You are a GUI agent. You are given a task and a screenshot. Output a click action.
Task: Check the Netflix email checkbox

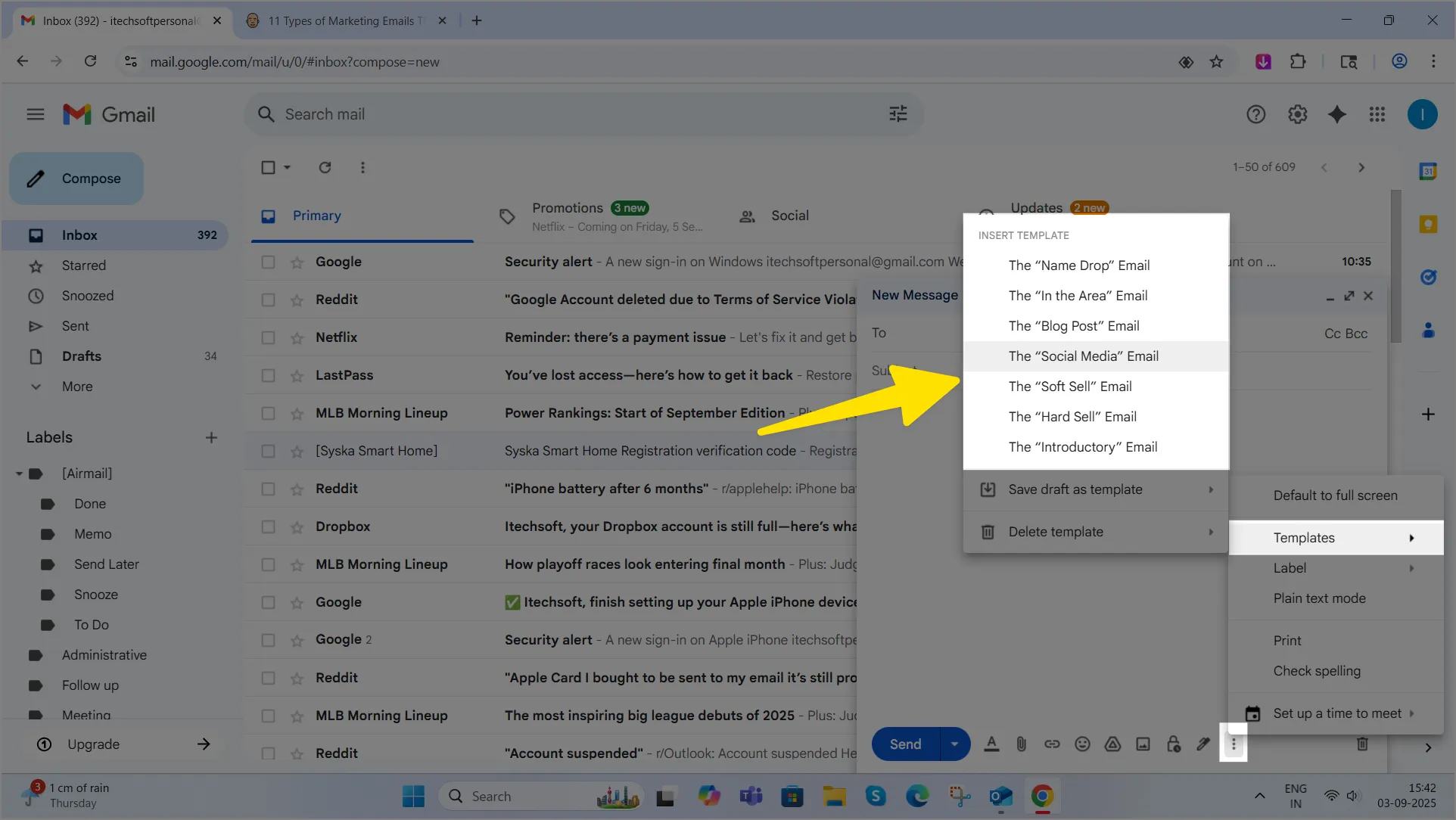[268, 337]
